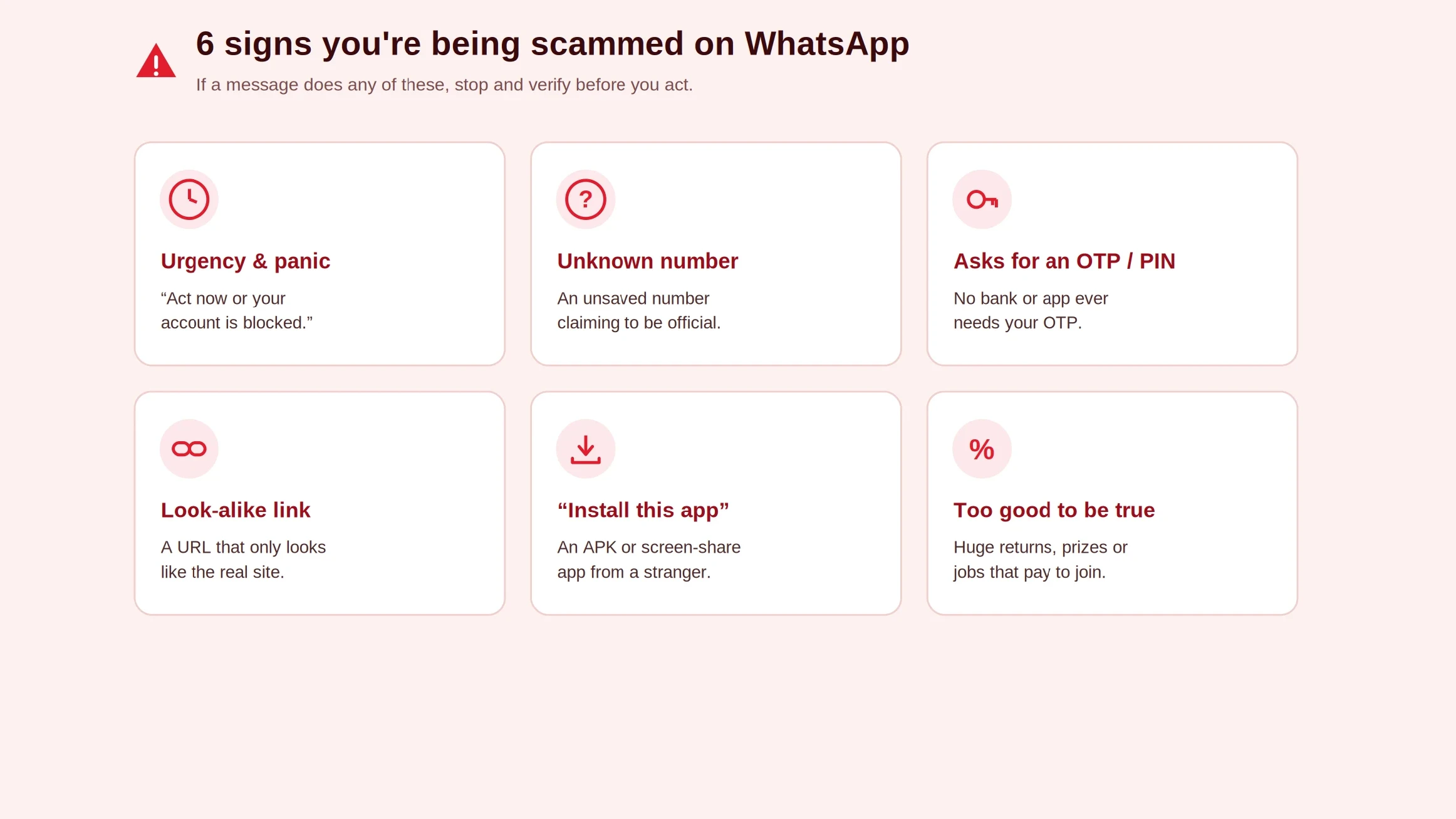
Task: Open the "Asks for an OTP / PIN" title
Action: coord(1064,261)
